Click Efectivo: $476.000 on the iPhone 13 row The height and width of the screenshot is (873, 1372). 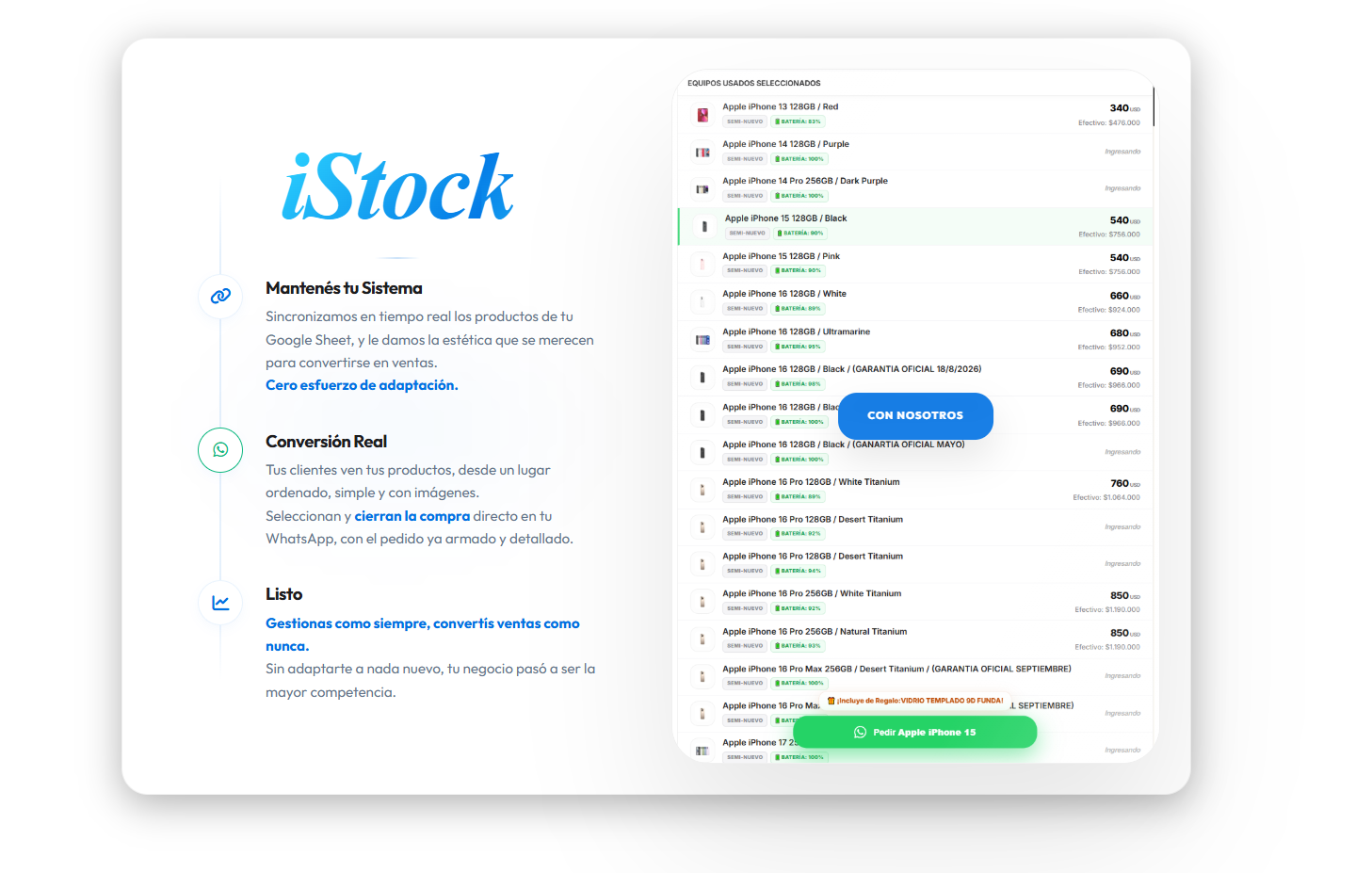click(1109, 122)
